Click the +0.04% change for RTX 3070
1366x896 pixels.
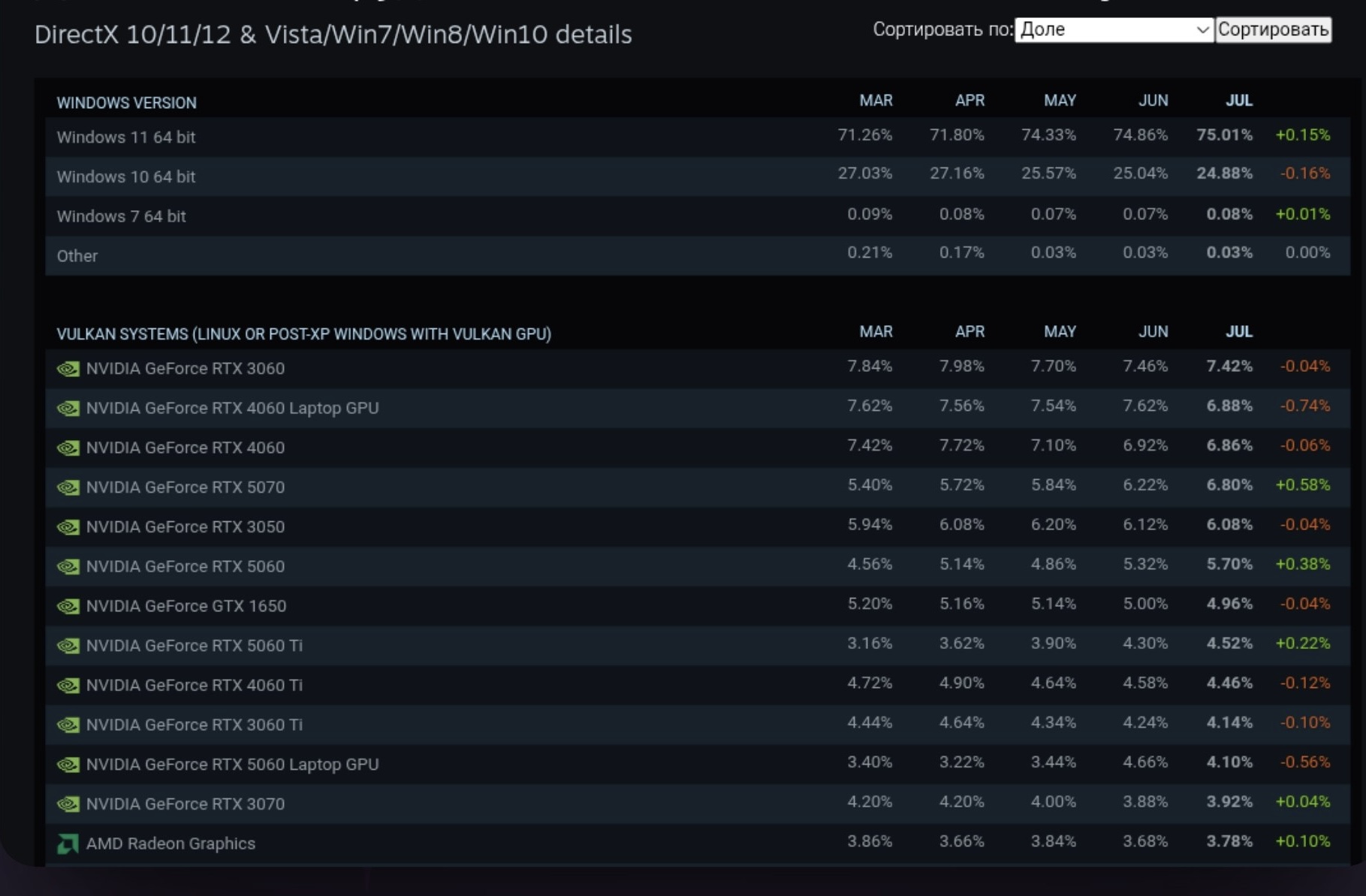pyautogui.click(x=1303, y=802)
